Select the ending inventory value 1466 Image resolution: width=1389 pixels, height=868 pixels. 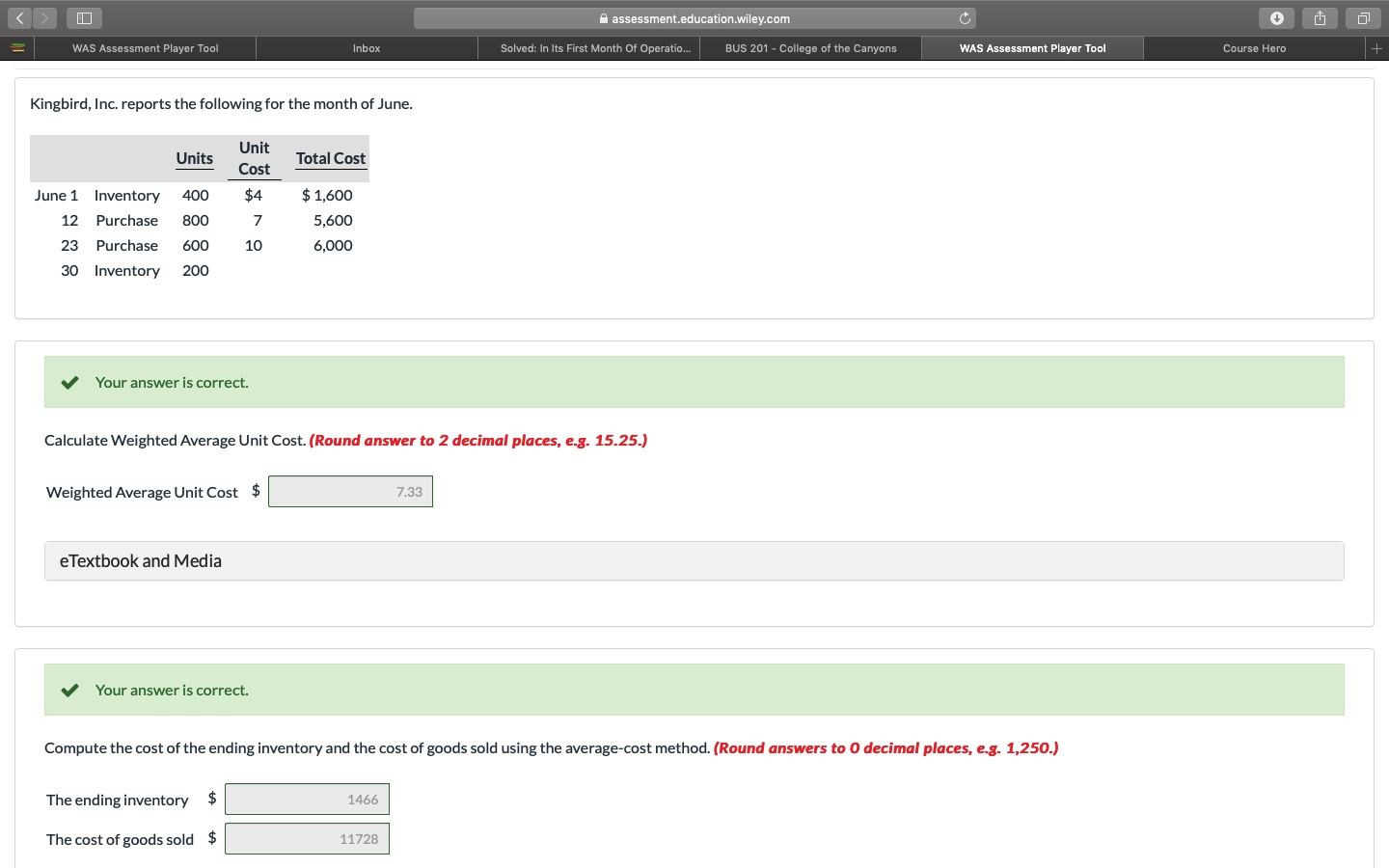[x=307, y=799]
